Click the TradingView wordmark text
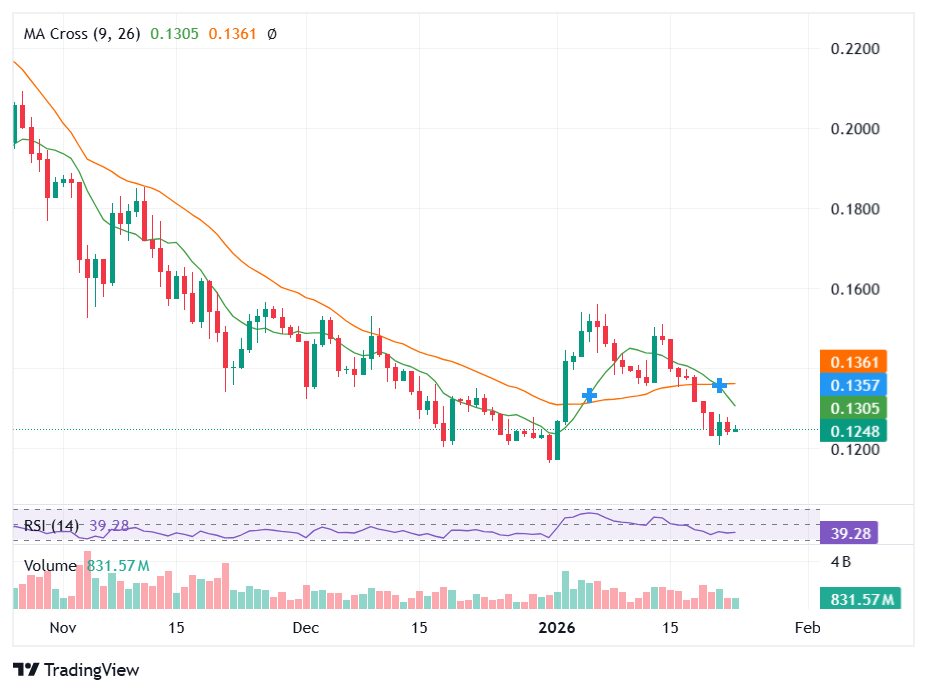The image size is (927, 693). point(92,670)
